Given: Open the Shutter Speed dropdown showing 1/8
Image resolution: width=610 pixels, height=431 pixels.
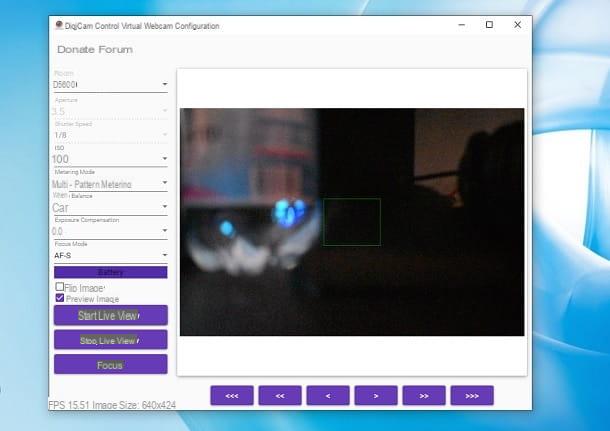Looking at the screenshot, I should (110, 135).
